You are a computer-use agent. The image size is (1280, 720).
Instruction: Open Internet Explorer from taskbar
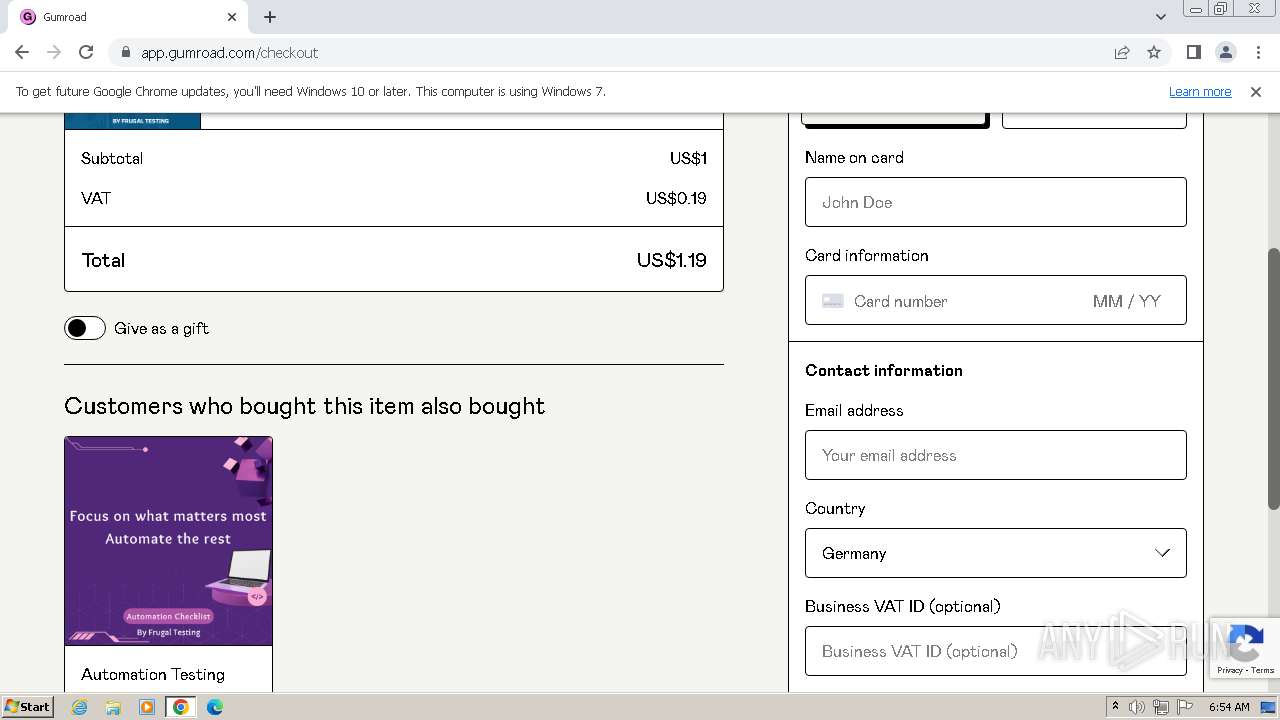click(80, 707)
